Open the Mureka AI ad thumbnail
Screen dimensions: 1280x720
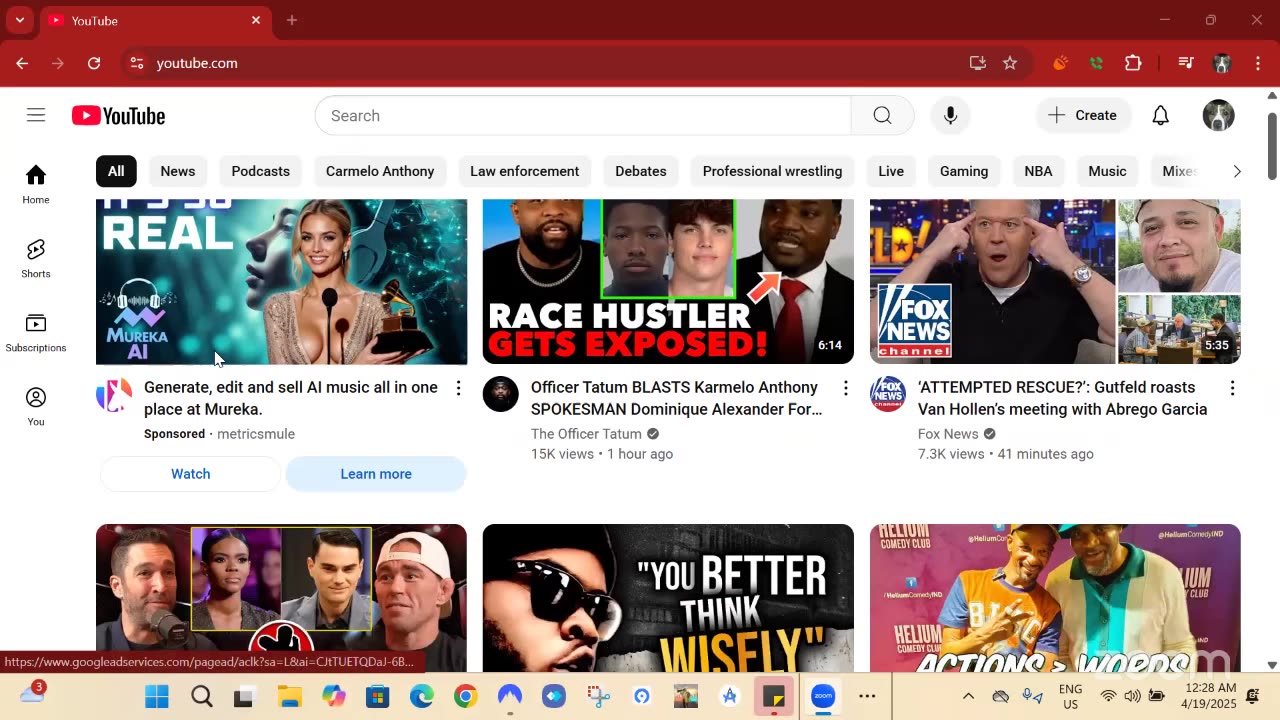point(281,281)
